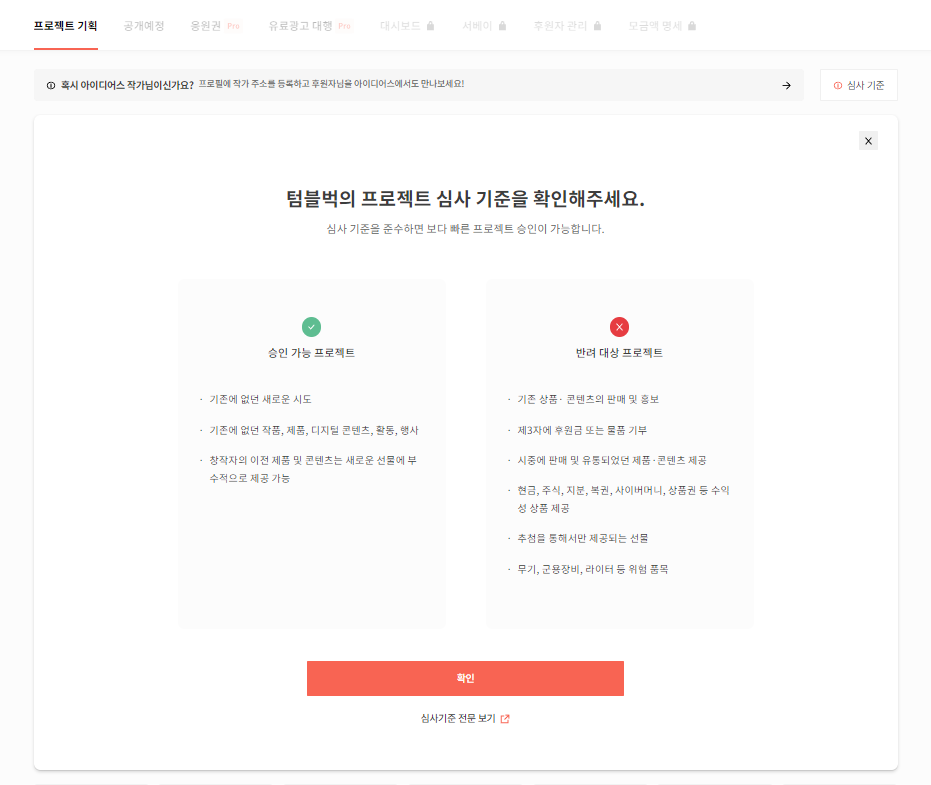This screenshot has width=931, height=785.
Task: Open the 응원권 Pro tab
Action: tap(216, 26)
